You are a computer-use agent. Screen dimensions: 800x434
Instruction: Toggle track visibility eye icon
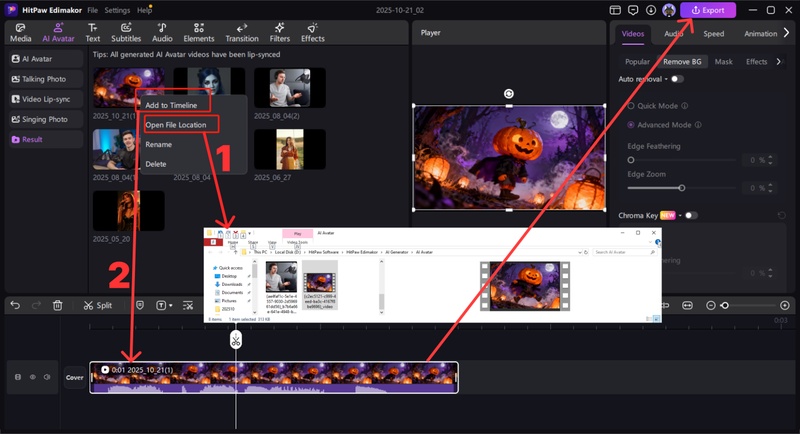pos(32,377)
